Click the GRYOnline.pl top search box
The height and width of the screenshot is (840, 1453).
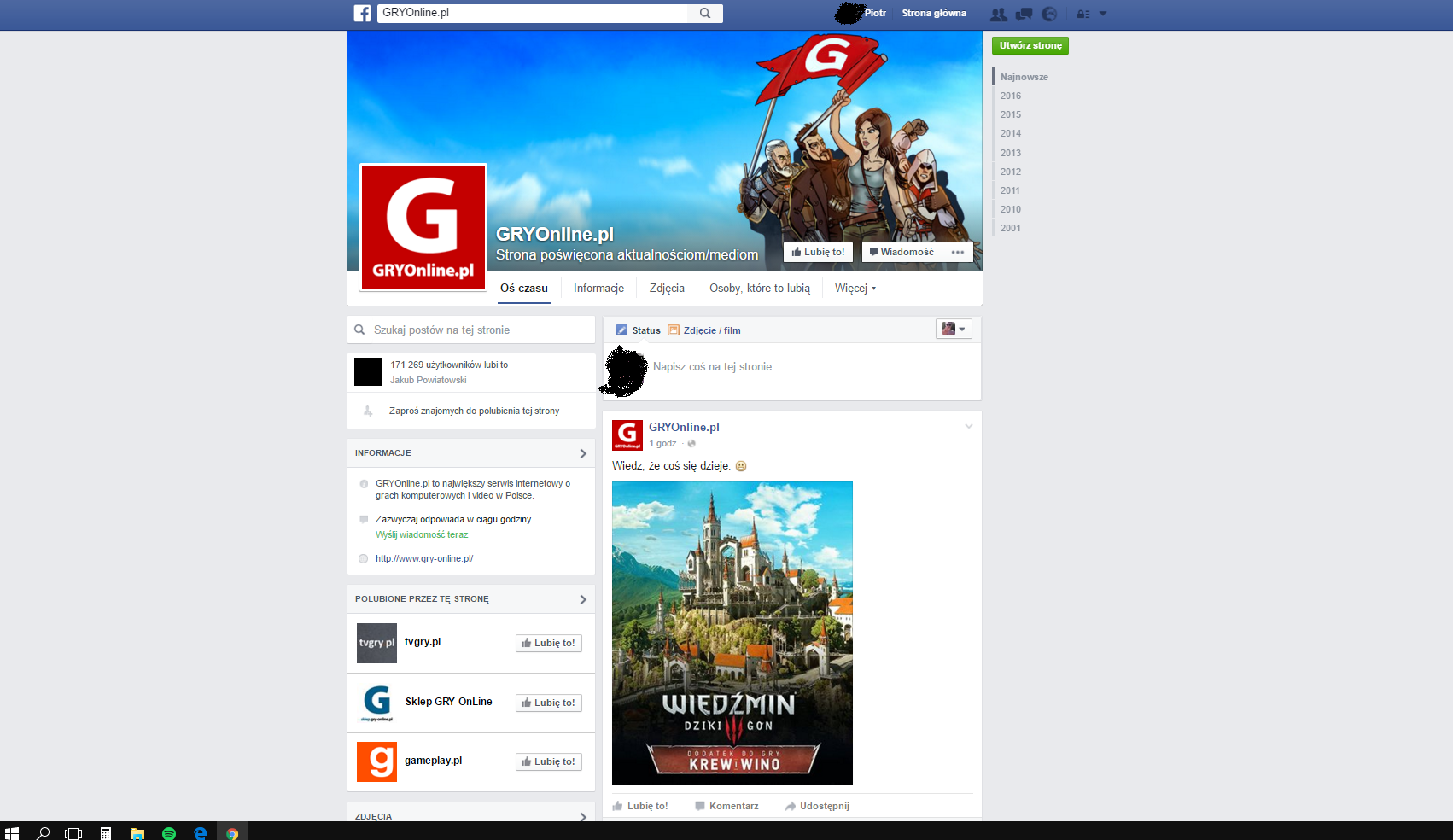coord(534,13)
